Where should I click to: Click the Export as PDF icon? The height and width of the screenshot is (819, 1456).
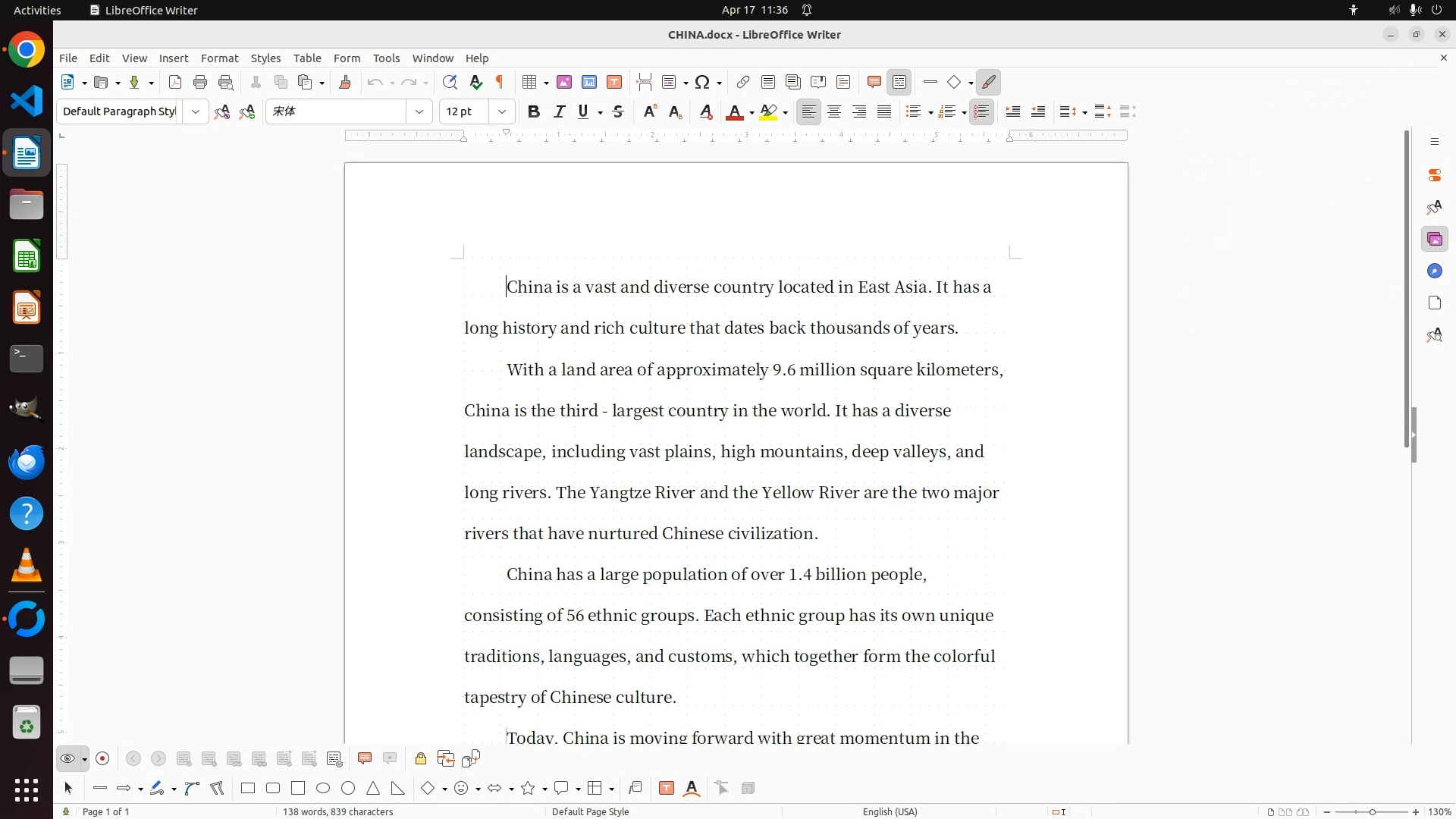(175, 83)
